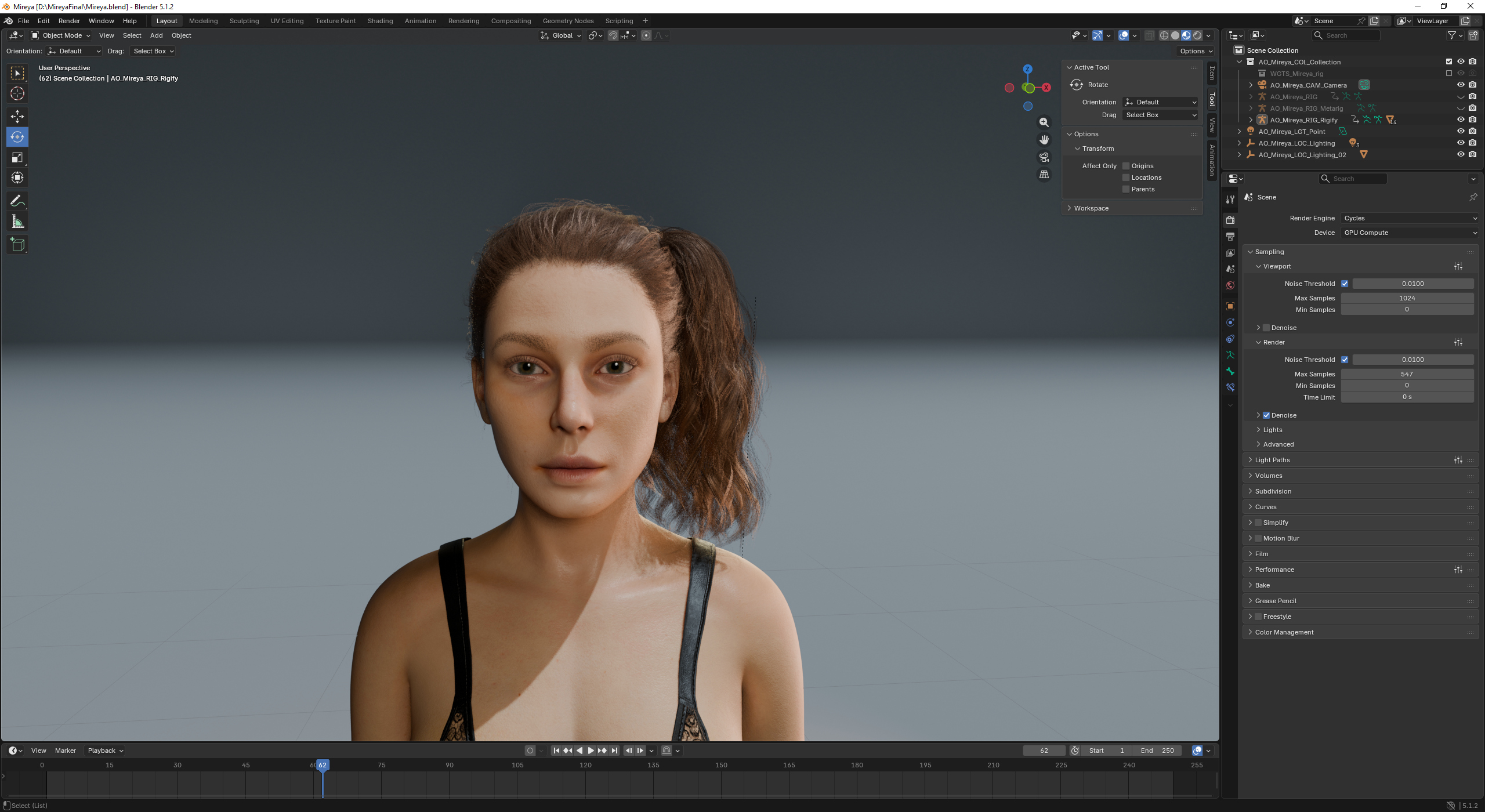Open the Render menu

click(69, 21)
